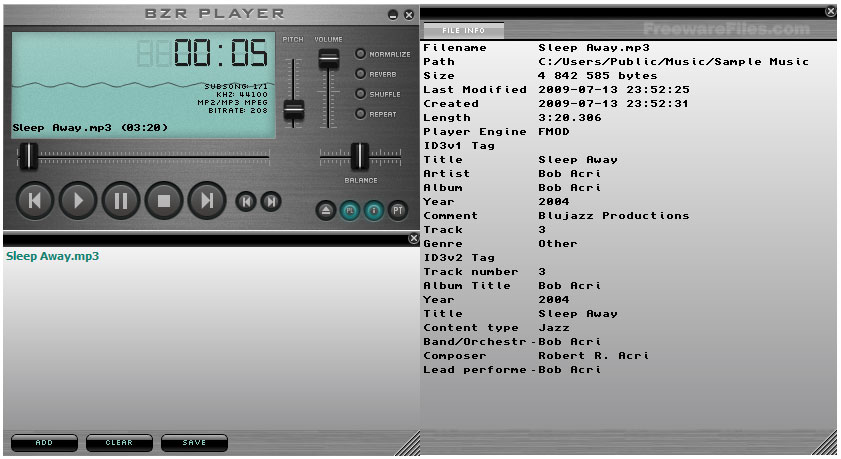Stop playback with the square Stop button
Image resolution: width=841 pixels, height=459 pixels.
coord(164,201)
